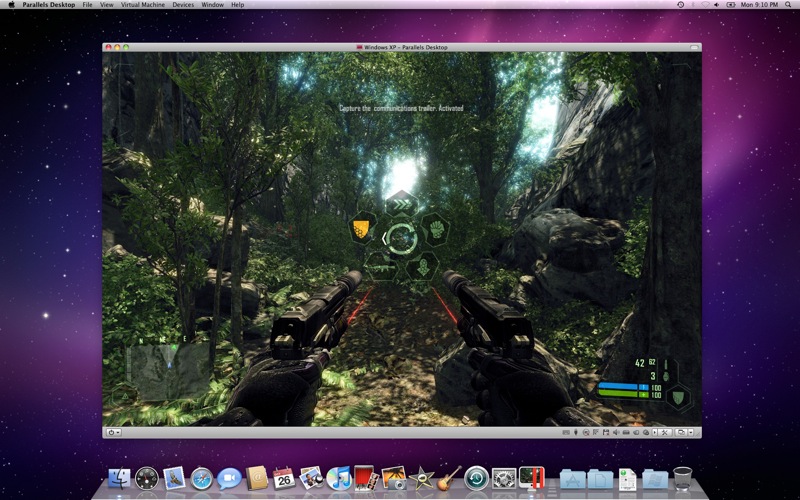Screen dimensions: 800x500
Task: Open the wrench configure tools button
Action: coord(665,432)
